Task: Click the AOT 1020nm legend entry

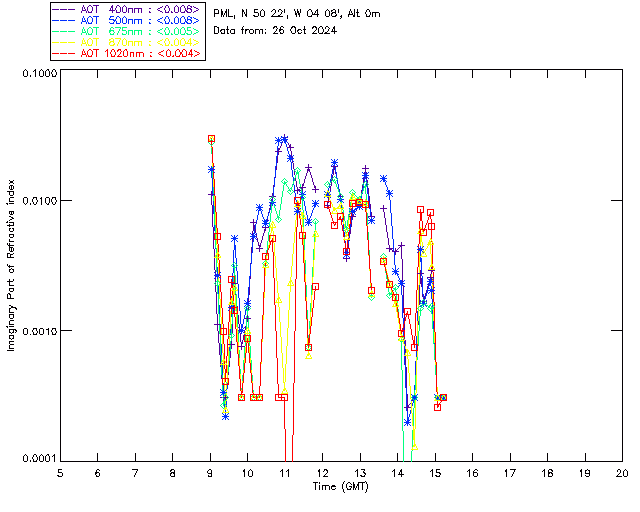Action: point(127,53)
